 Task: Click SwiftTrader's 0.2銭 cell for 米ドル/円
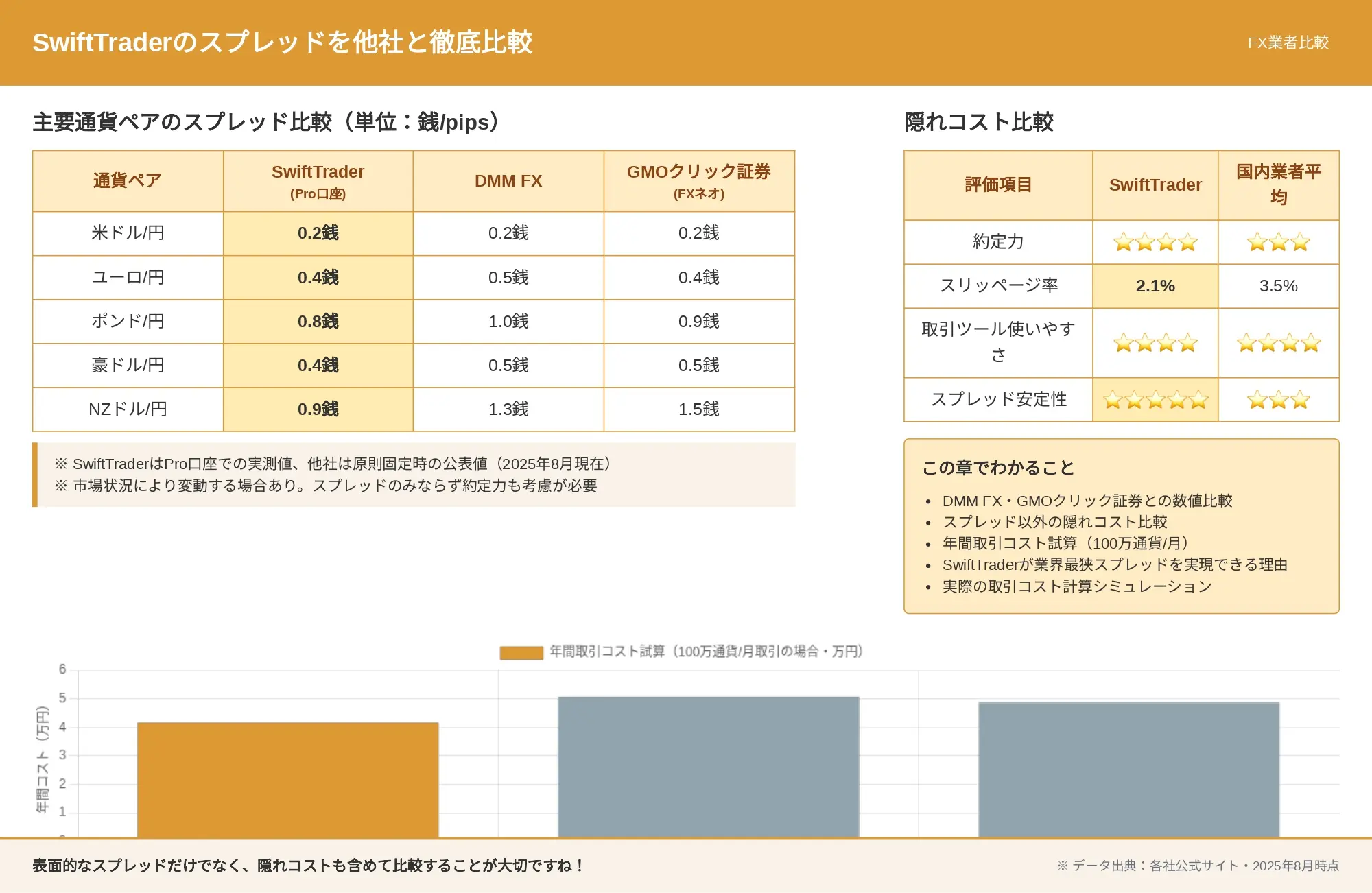(x=318, y=233)
